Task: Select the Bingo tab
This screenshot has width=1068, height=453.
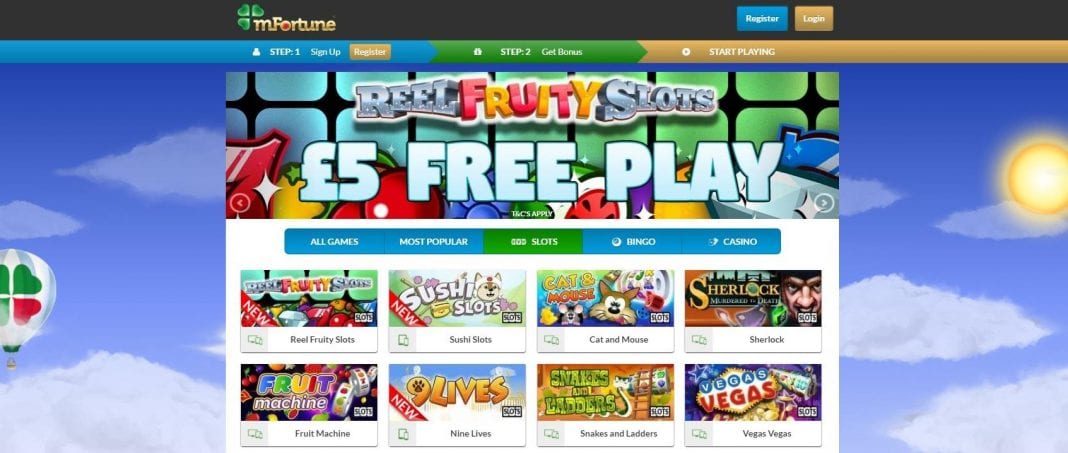Action: (632, 242)
